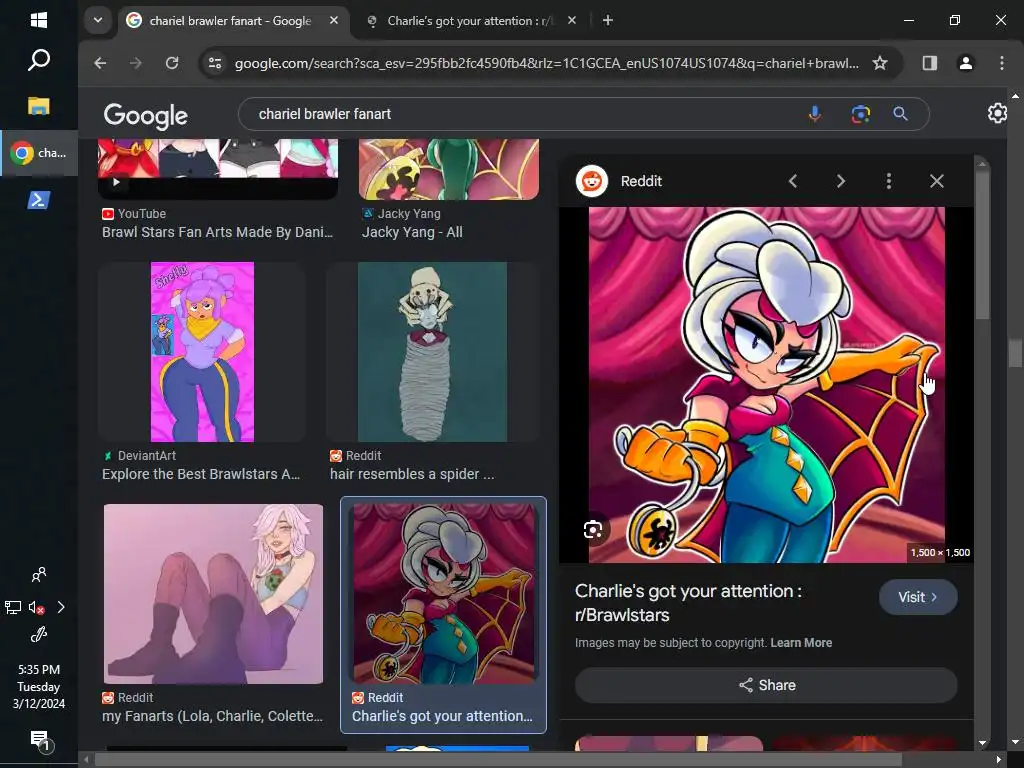Go to Google home via logo

pos(146,115)
